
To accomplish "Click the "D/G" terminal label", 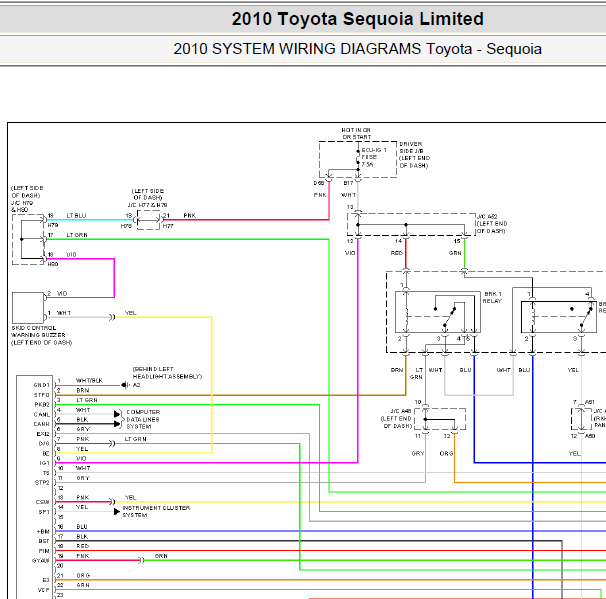I will (x=44, y=443).
